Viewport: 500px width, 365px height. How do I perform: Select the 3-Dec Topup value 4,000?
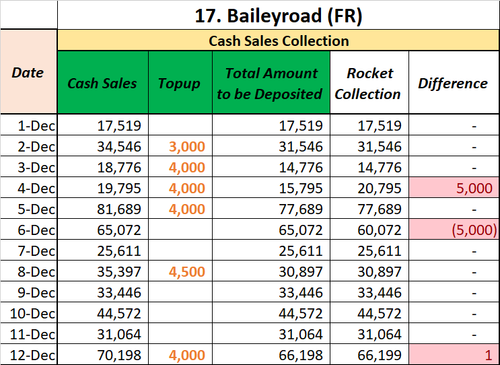click(x=180, y=167)
